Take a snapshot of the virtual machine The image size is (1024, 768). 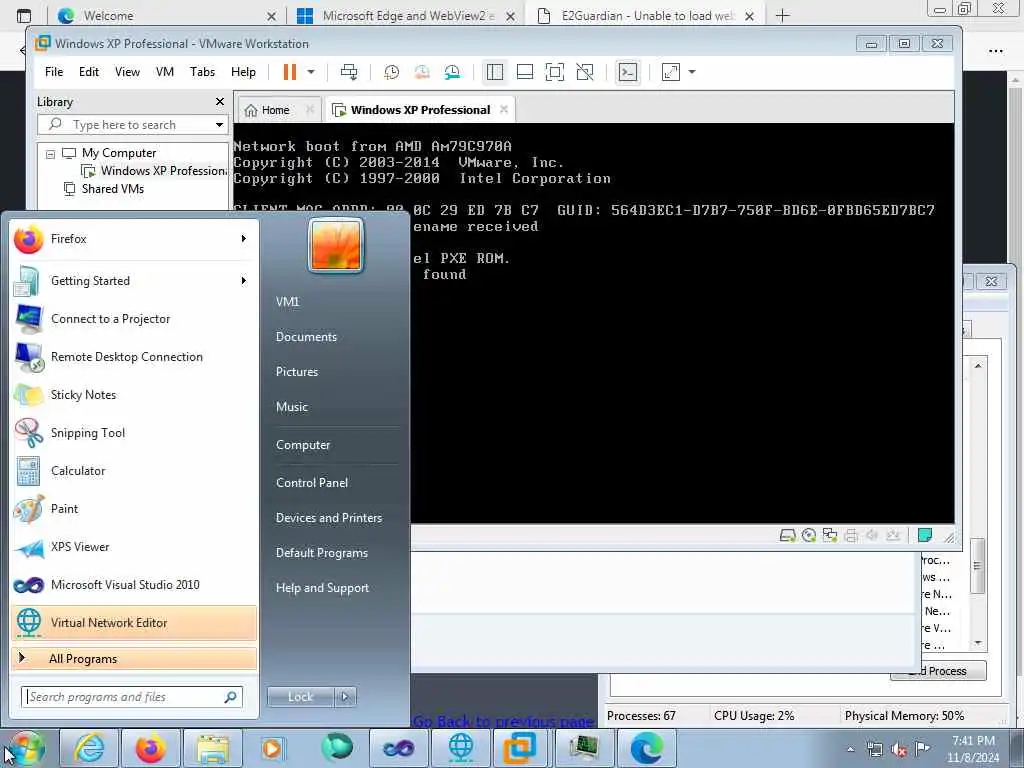(x=391, y=72)
